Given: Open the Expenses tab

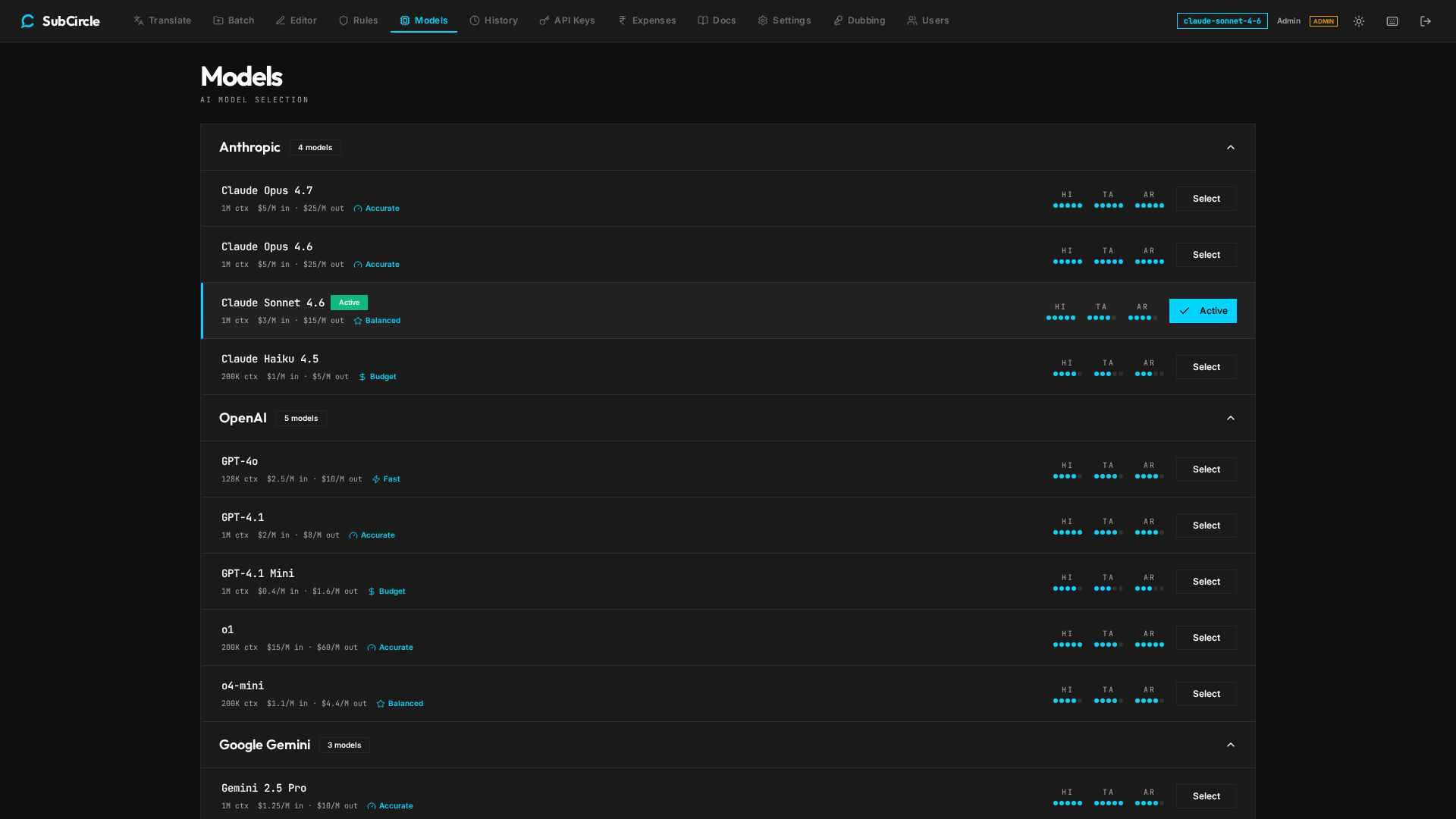Looking at the screenshot, I should pyautogui.click(x=647, y=20).
